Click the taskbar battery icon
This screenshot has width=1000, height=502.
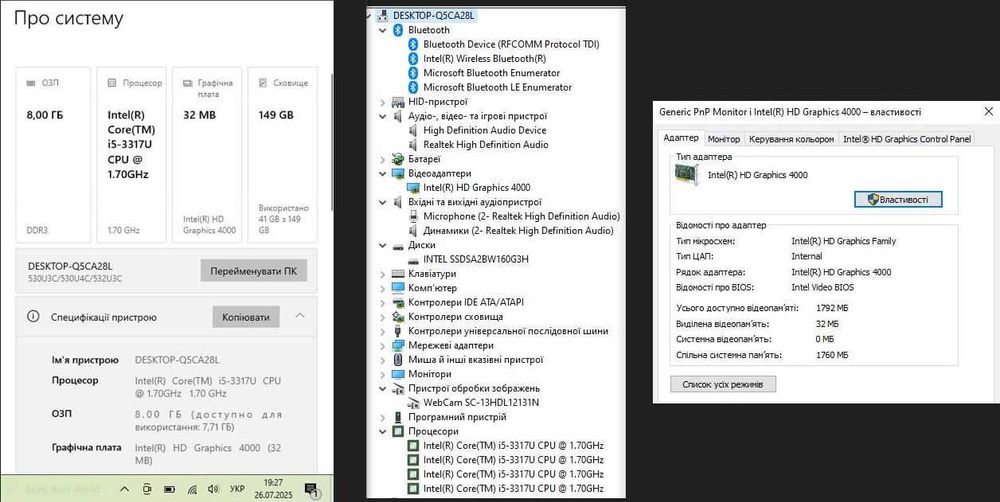[170, 489]
